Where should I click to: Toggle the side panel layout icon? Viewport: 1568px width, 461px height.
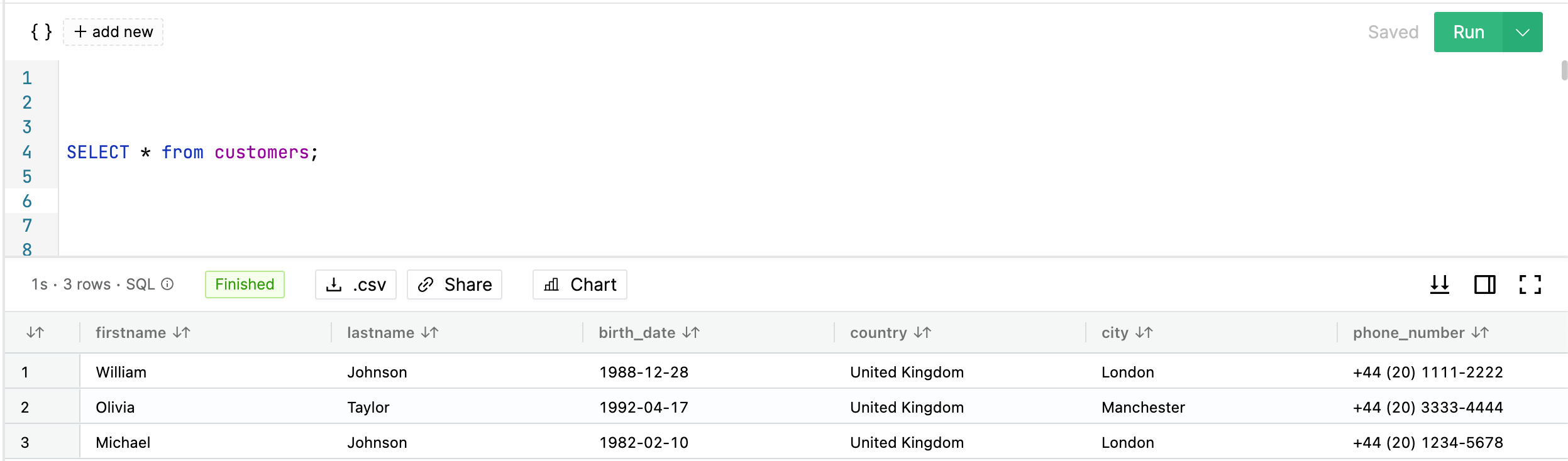tap(1485, 285)
